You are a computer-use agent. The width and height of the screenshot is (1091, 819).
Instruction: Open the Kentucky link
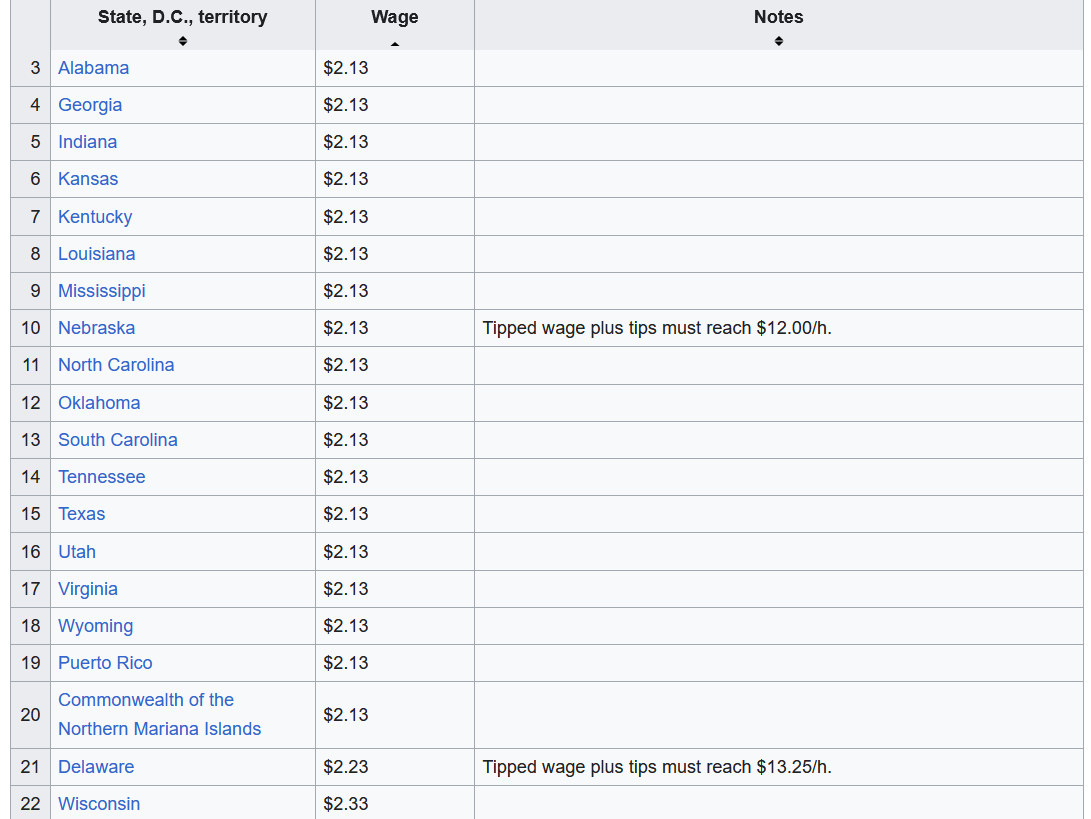(x=95, y=217)
